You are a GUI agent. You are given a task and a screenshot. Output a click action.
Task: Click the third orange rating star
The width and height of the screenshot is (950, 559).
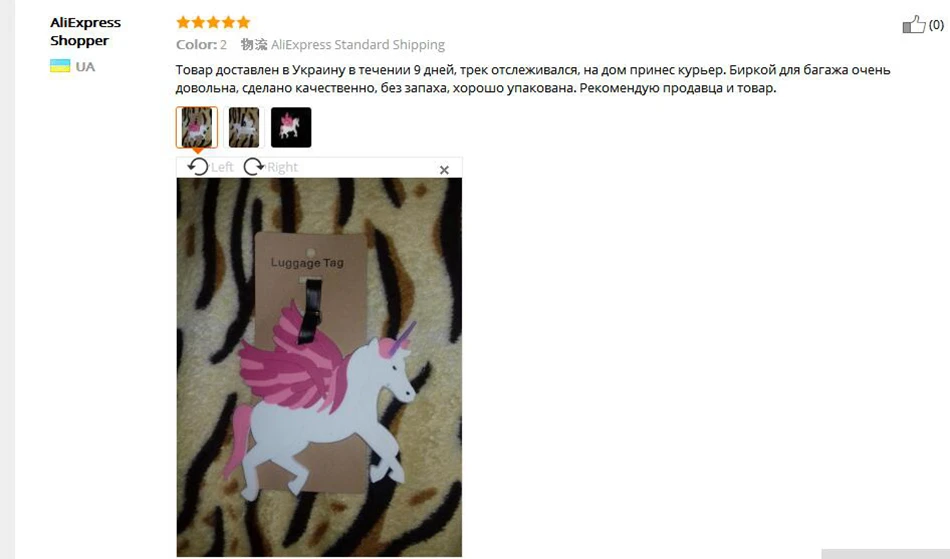tap(213, 22)
